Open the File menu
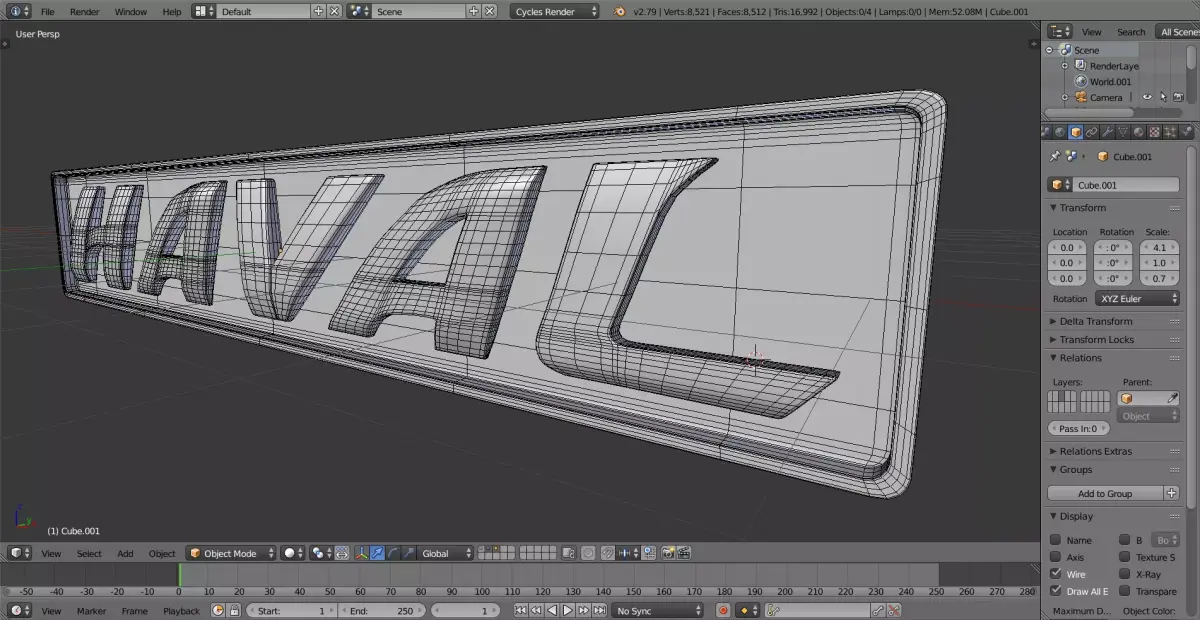The image size is (1200, 620). [47, 11]
